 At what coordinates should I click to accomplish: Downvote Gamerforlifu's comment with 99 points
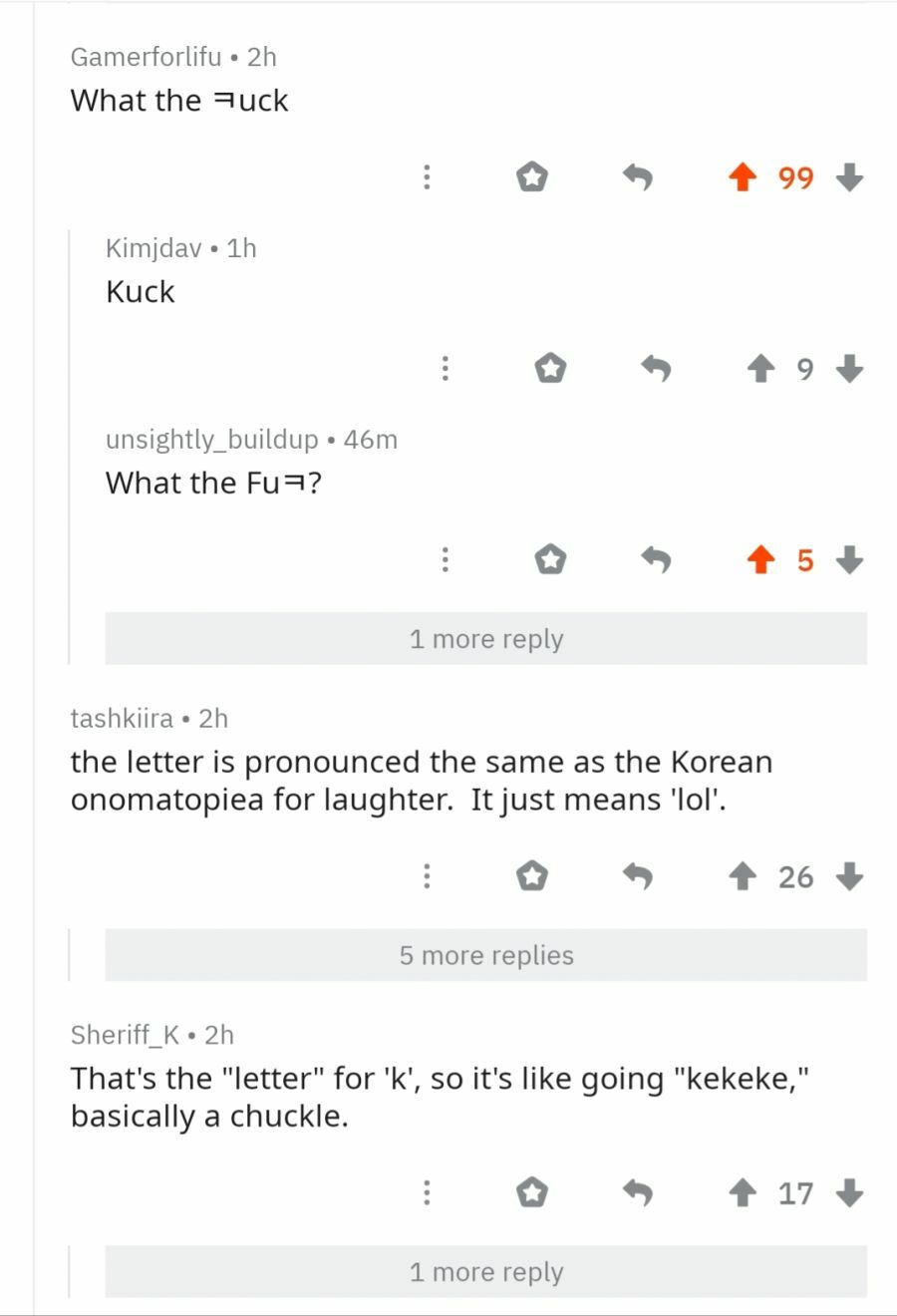pyautogui.click(x=849, y=178)
